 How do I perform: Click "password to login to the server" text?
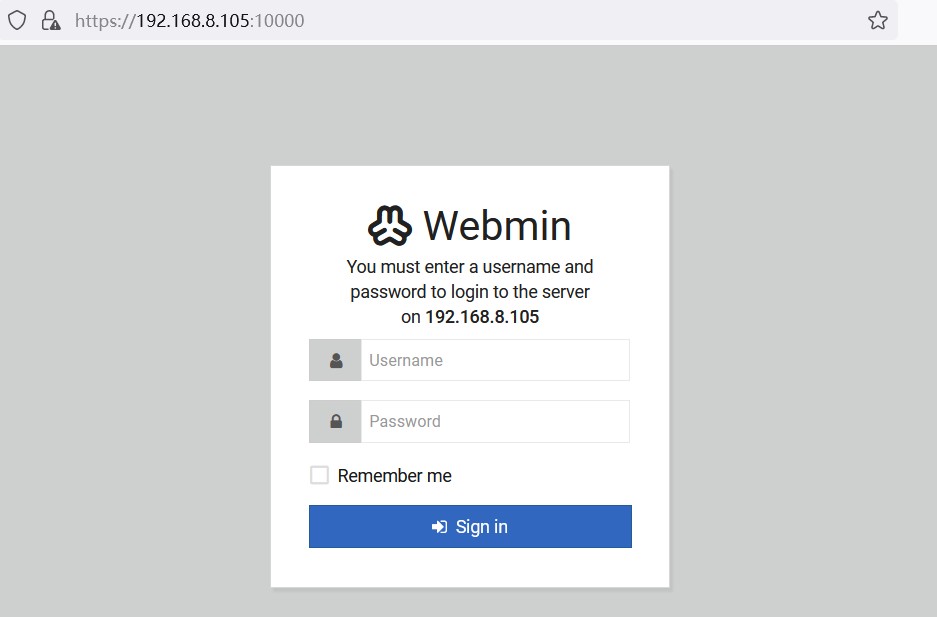(x=470, y=292)
